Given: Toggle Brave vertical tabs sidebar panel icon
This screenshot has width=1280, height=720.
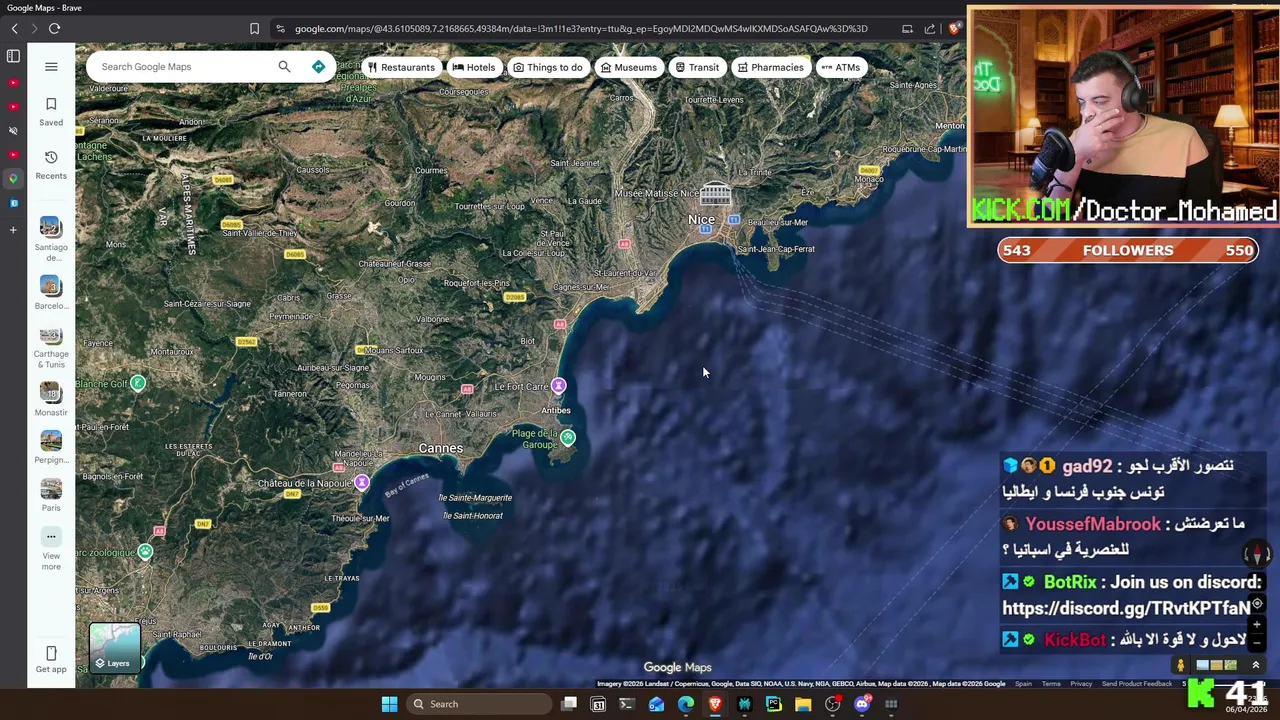Looking at the screenshot, I should (13, 57).
